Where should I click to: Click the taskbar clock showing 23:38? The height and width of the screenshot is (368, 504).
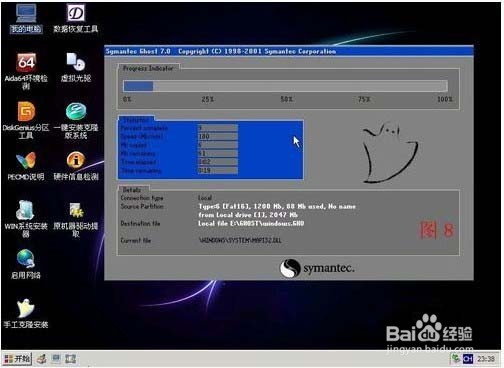(486, 359)
